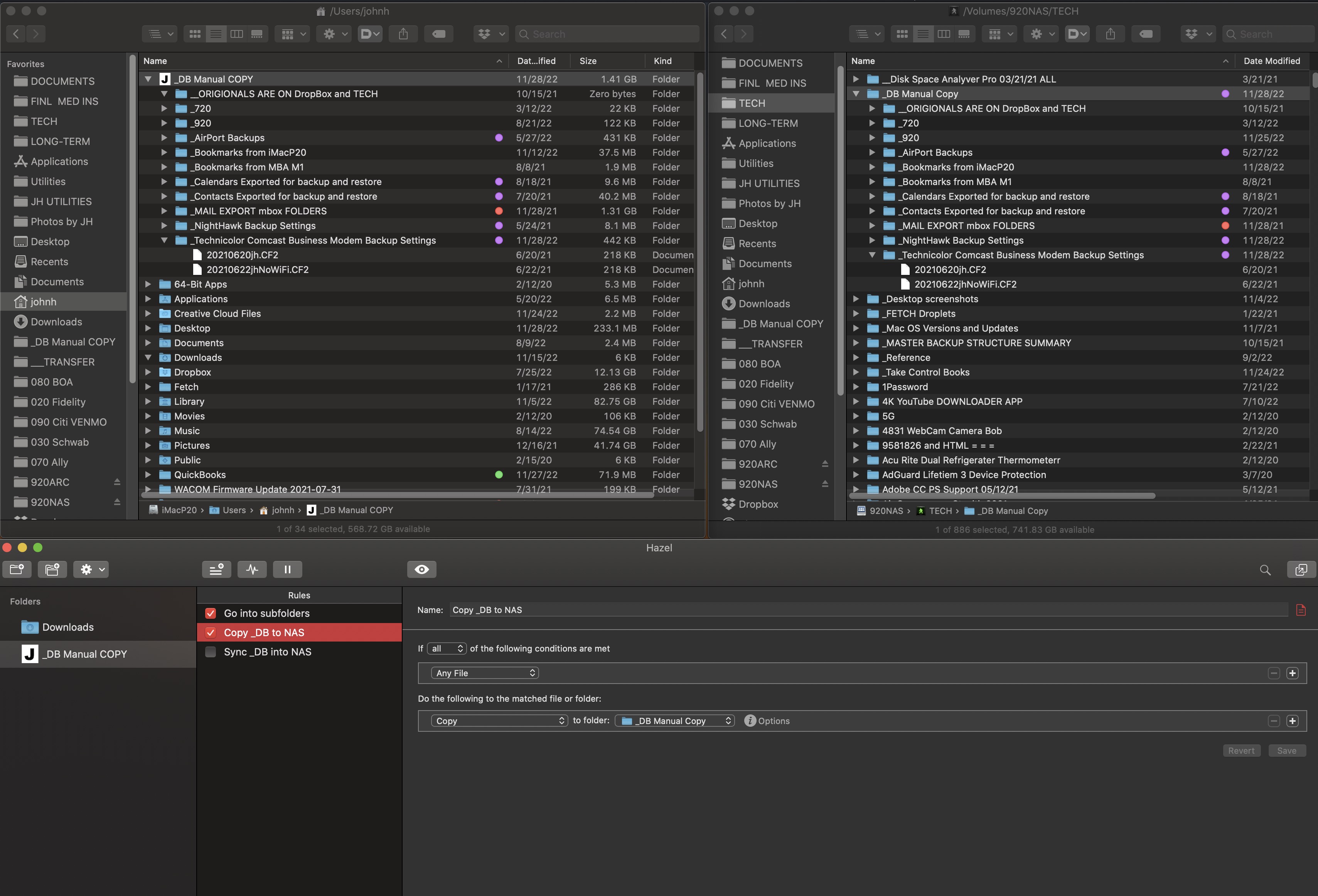Uncheck the Go into subfolders rule
Image resolution: width=1318 pixels, height=896 pixels.
click(211, 613)
